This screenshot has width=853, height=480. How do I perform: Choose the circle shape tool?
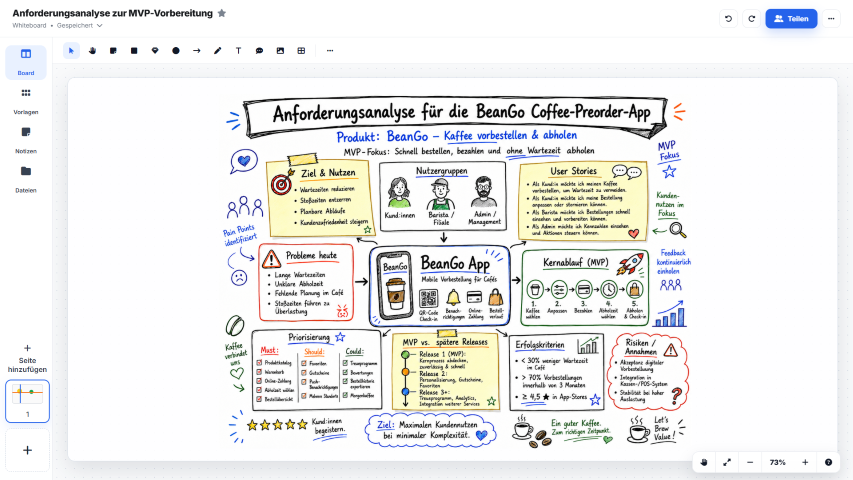tap(176, 51)
